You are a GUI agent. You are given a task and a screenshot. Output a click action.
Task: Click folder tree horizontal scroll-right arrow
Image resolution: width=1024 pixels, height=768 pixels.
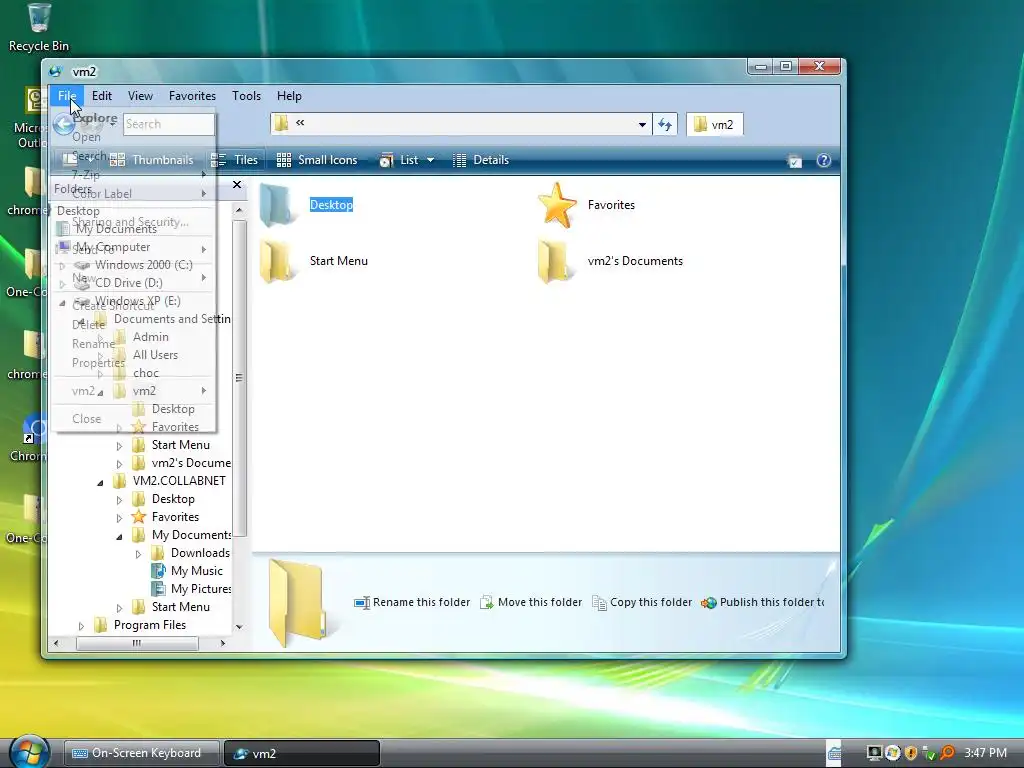point(223,643)
